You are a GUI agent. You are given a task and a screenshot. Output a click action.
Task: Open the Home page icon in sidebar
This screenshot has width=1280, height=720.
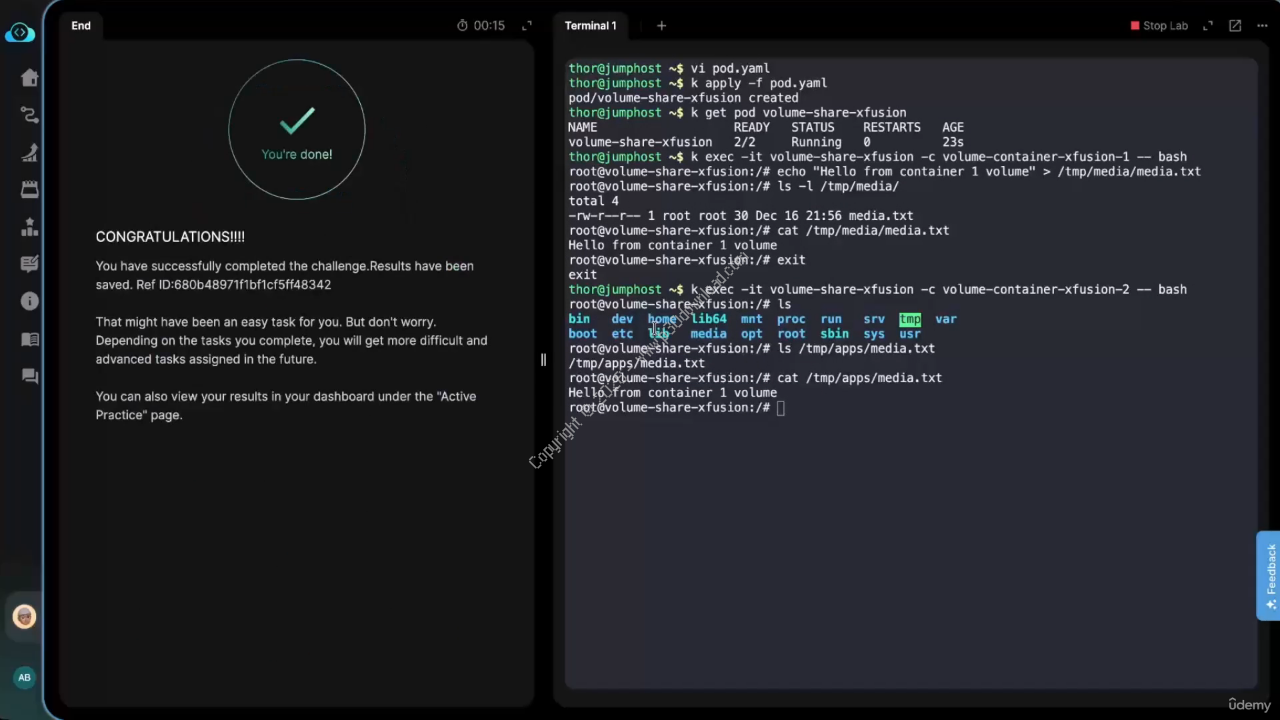point(29,78)
